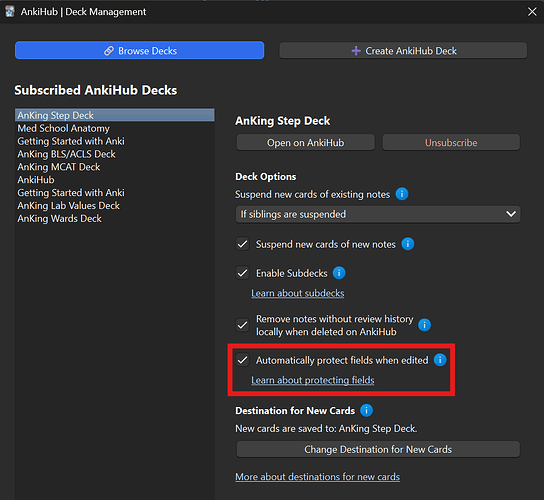
Task: Open the If siblings are suspended dropdown
Action: 378,214
